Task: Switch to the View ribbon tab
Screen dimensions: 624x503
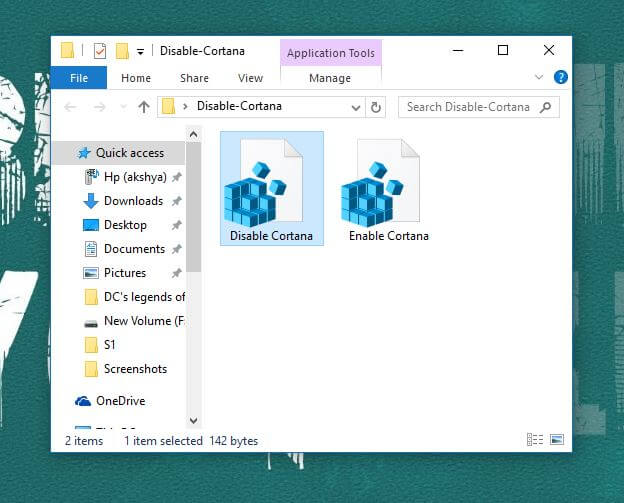Action: point(250,78)
